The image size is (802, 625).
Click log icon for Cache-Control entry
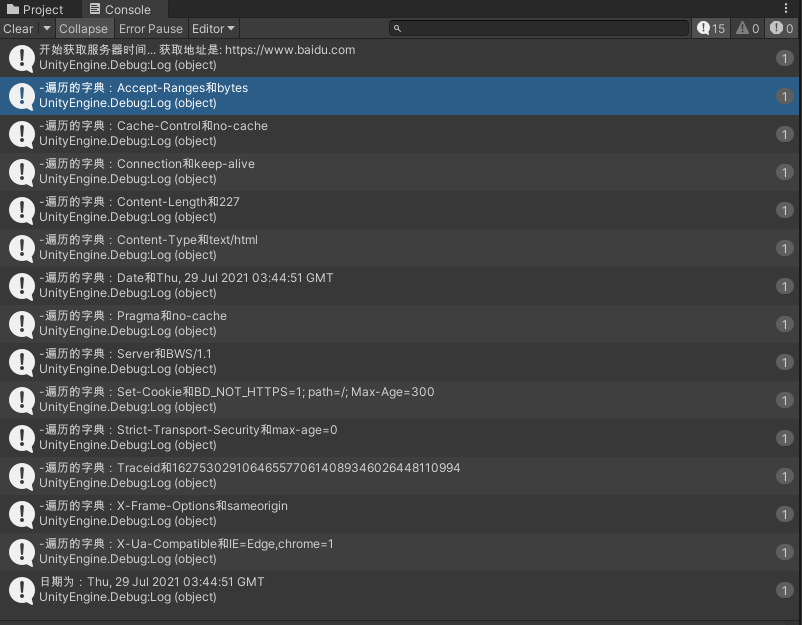[x=21, y=133]
